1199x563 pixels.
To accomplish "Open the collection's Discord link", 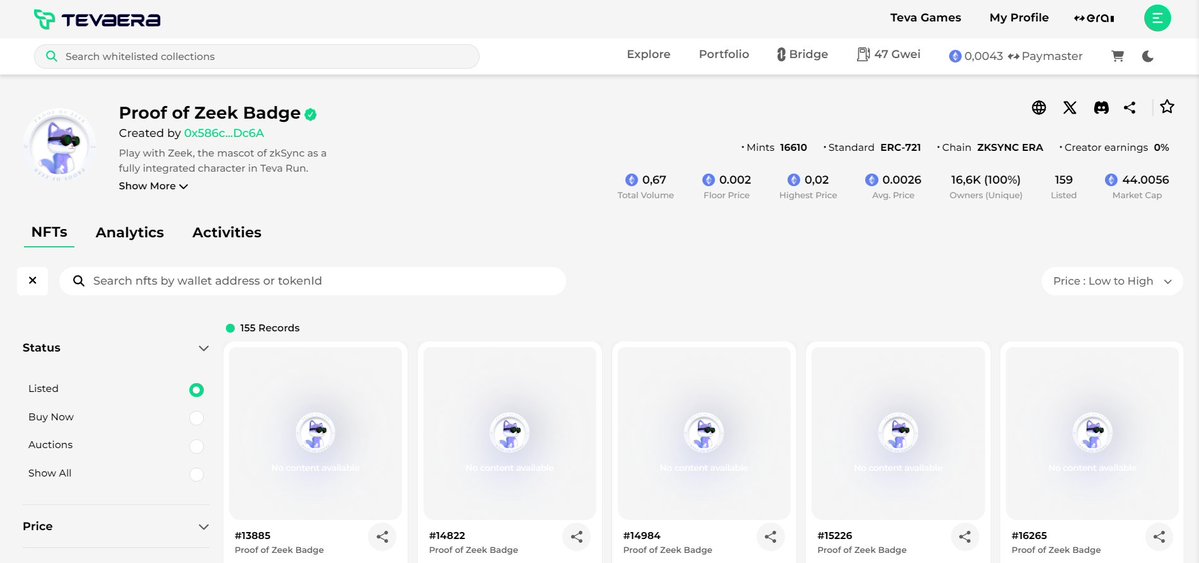I will point(1101,108).
